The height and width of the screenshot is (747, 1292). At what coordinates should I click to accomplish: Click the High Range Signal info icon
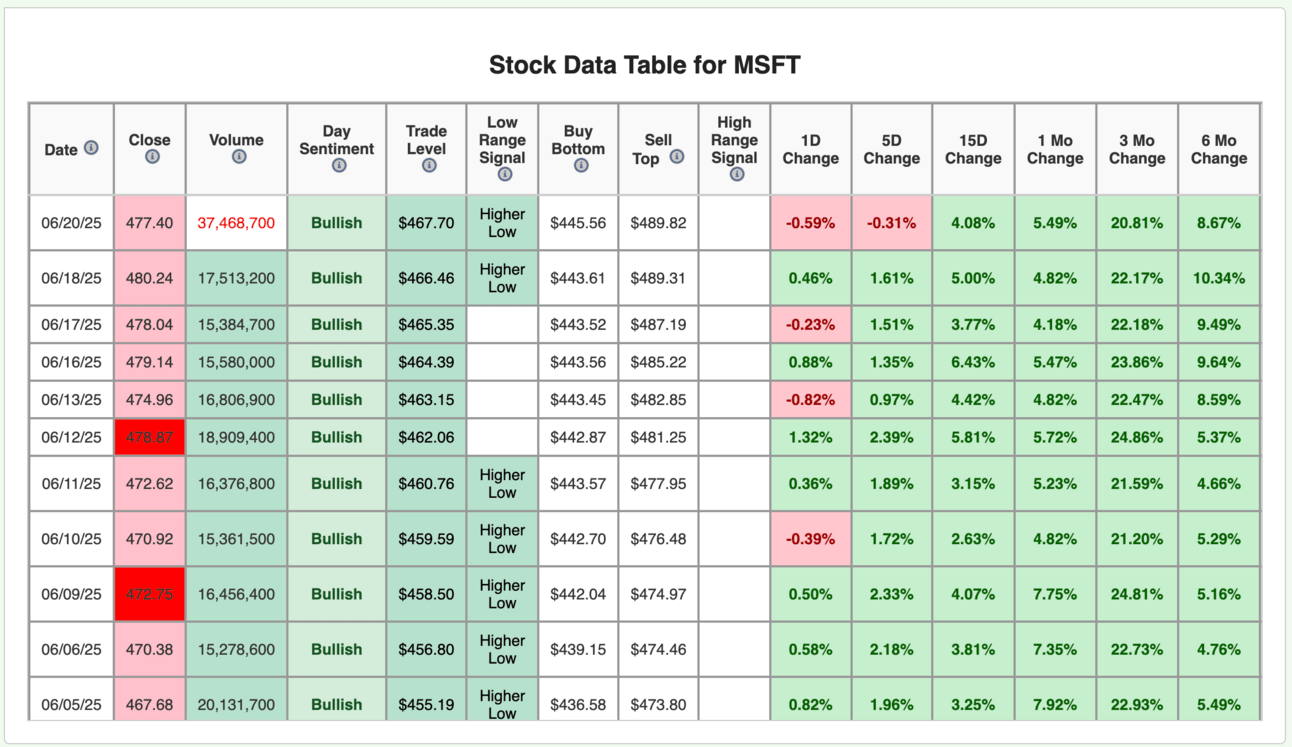pyautogui.click(x=737, y=174)
